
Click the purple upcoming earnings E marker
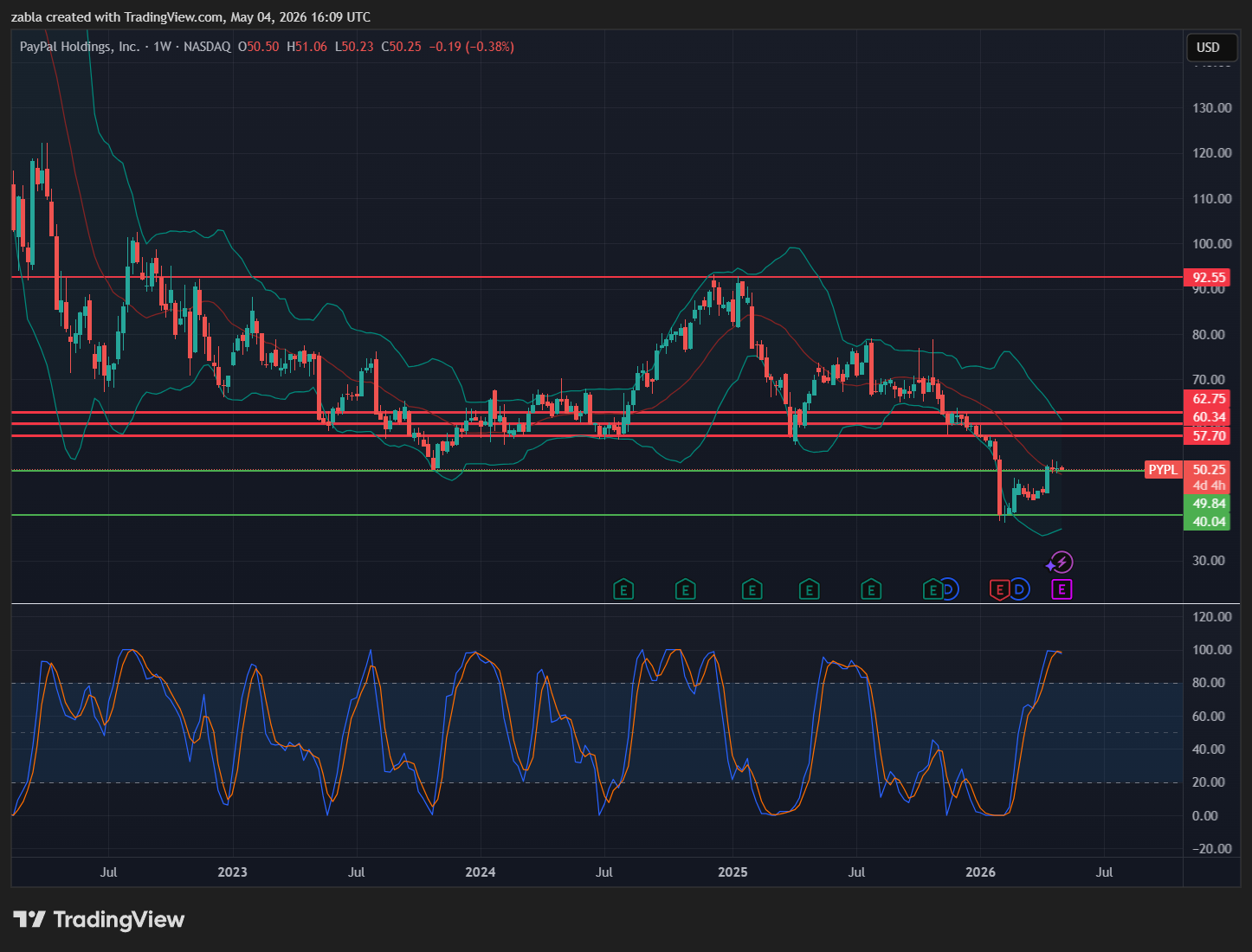pyautogui.click(x=1062, y=590)
